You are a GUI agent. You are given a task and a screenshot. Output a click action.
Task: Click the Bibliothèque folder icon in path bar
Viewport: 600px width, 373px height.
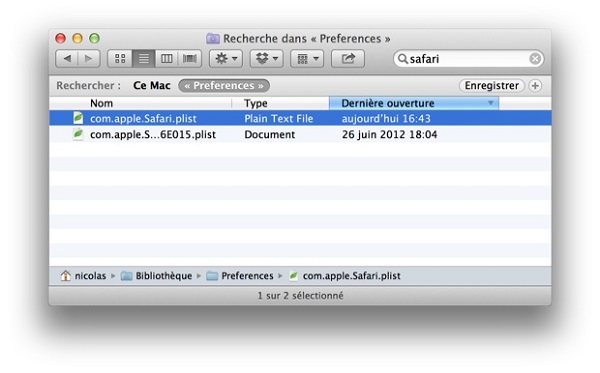[127, 276]
